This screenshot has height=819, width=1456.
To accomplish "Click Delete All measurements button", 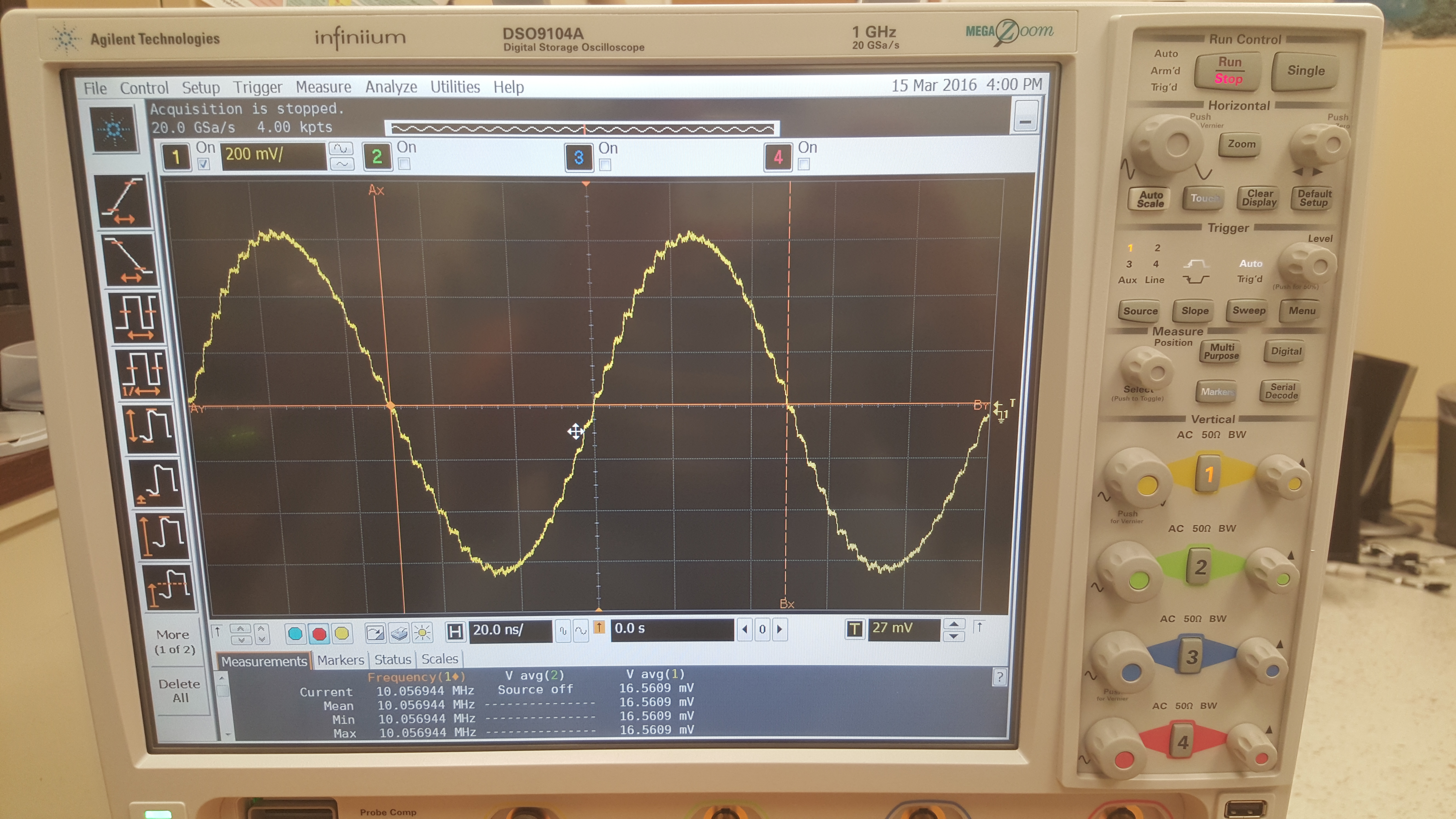I will 180,691.
